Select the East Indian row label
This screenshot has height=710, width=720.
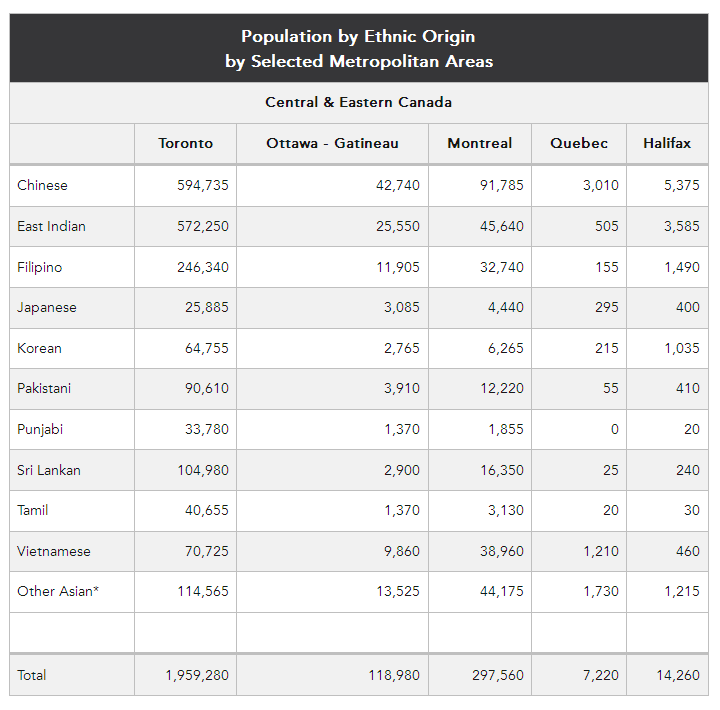52,226
